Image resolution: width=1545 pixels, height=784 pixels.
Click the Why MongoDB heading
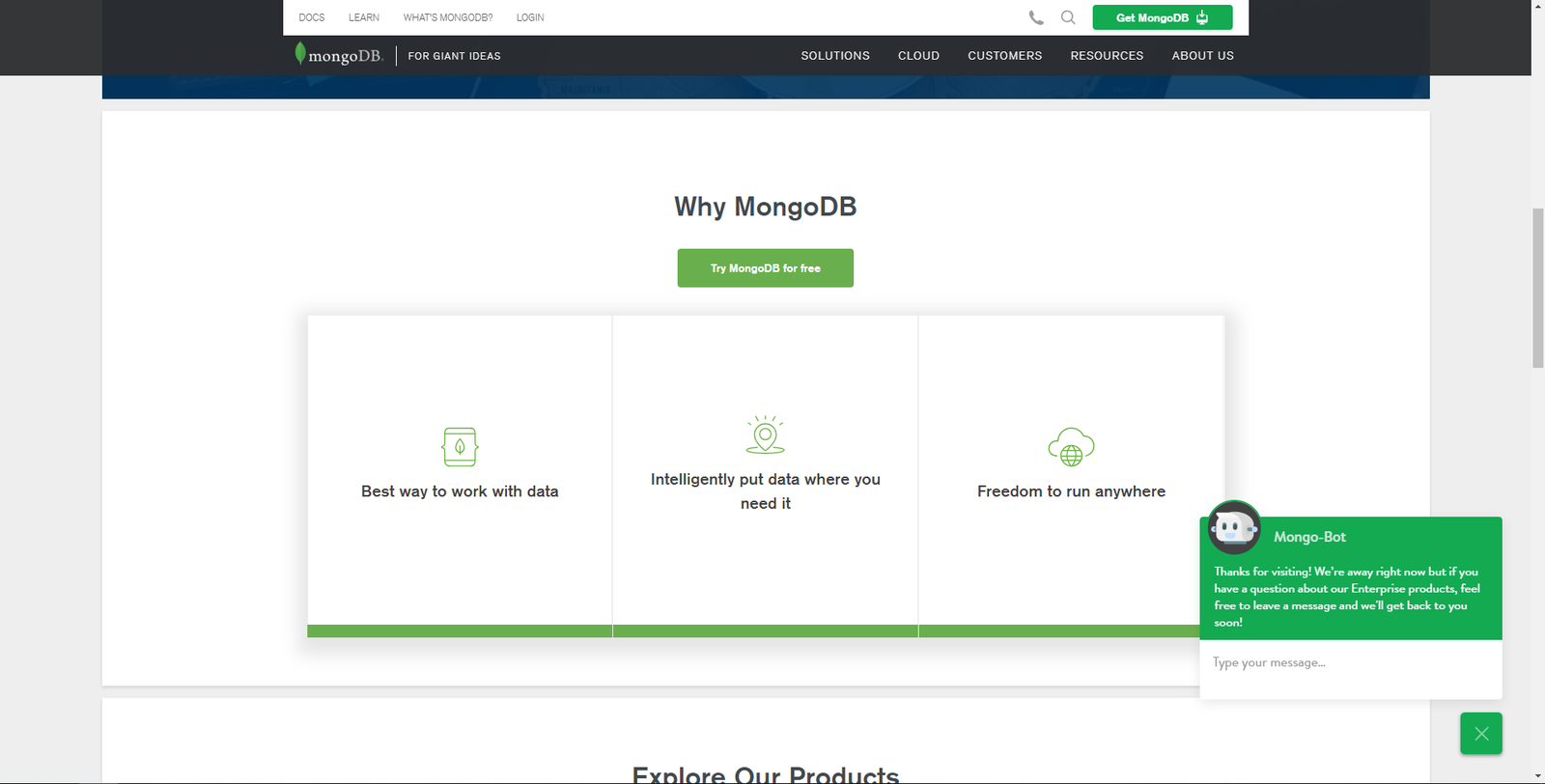coord(766,207)
